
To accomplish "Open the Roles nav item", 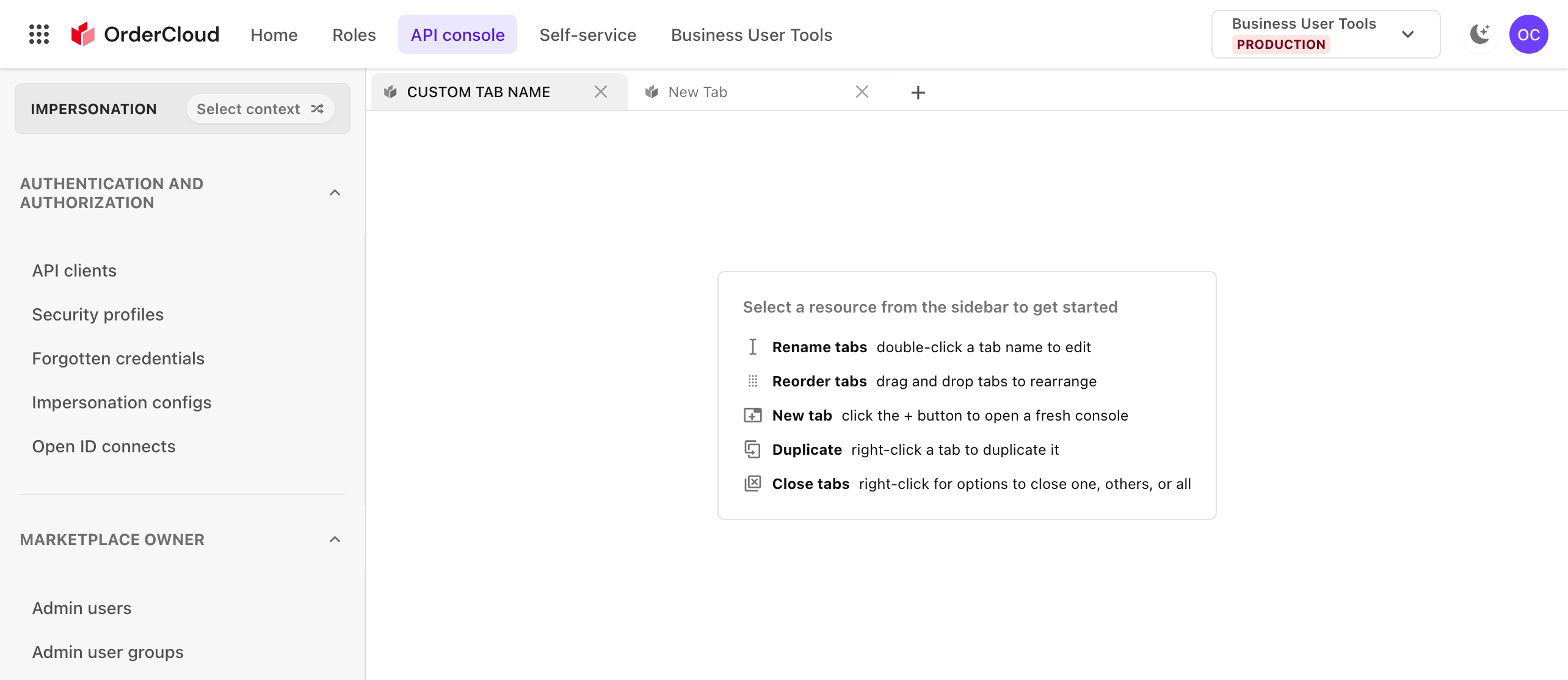I will click(x=354, y=35).
